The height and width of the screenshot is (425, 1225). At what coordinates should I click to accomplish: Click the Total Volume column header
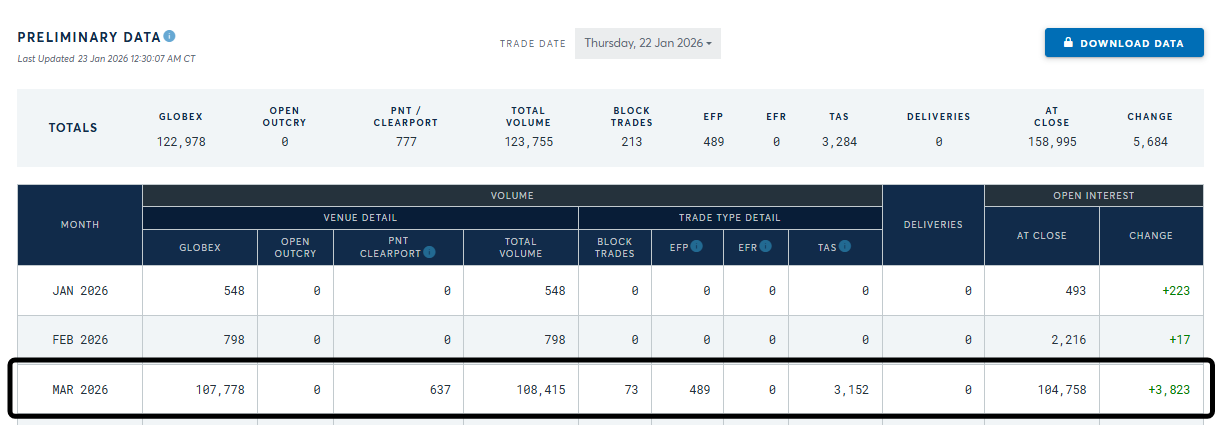click(521, 247)
